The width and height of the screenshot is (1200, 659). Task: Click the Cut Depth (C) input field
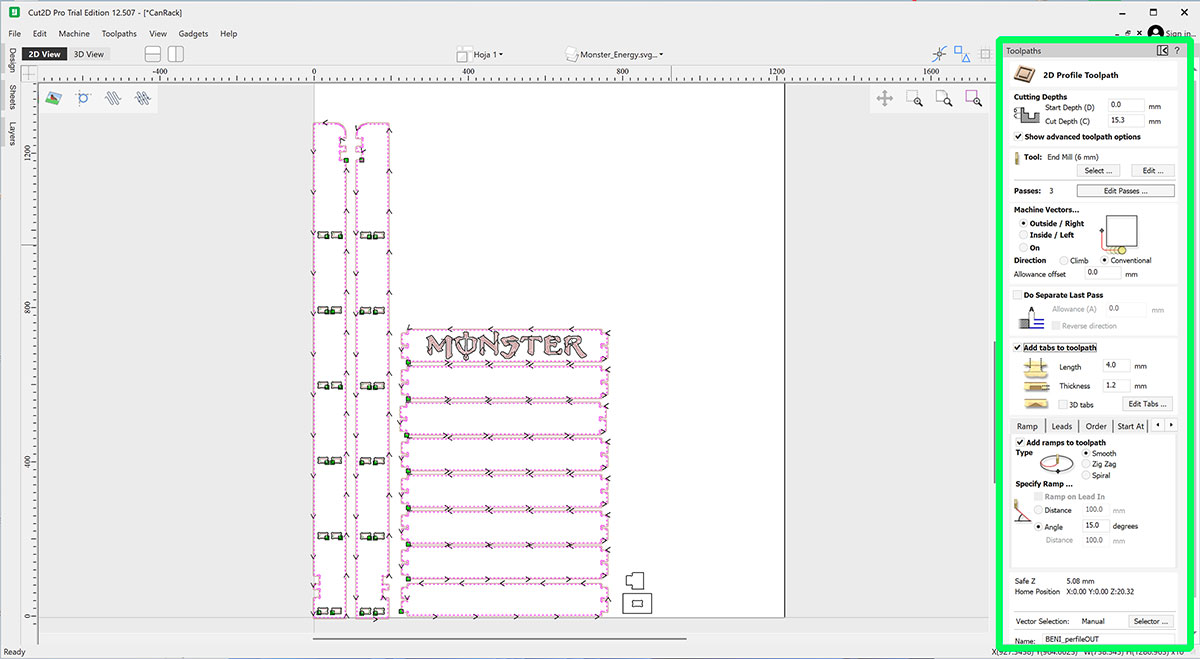pyautogui.click(x=1126, y=120)
